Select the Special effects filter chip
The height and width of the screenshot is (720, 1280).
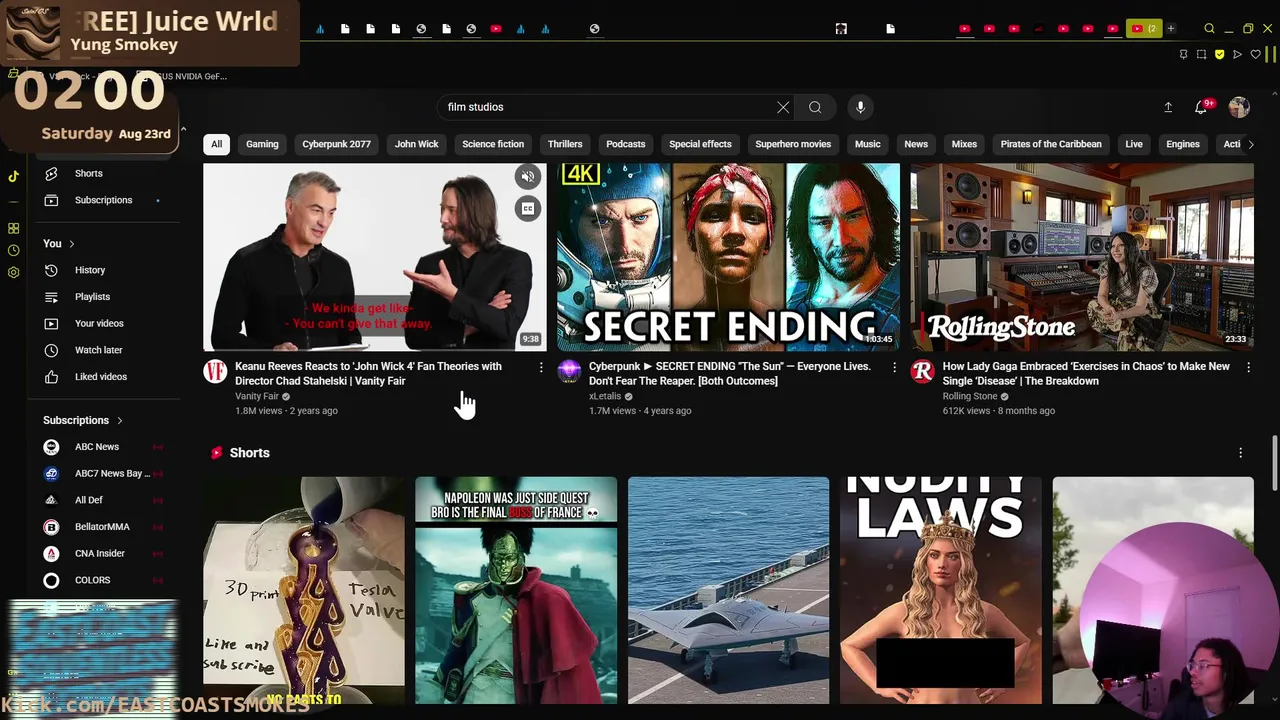click(700, 144)
